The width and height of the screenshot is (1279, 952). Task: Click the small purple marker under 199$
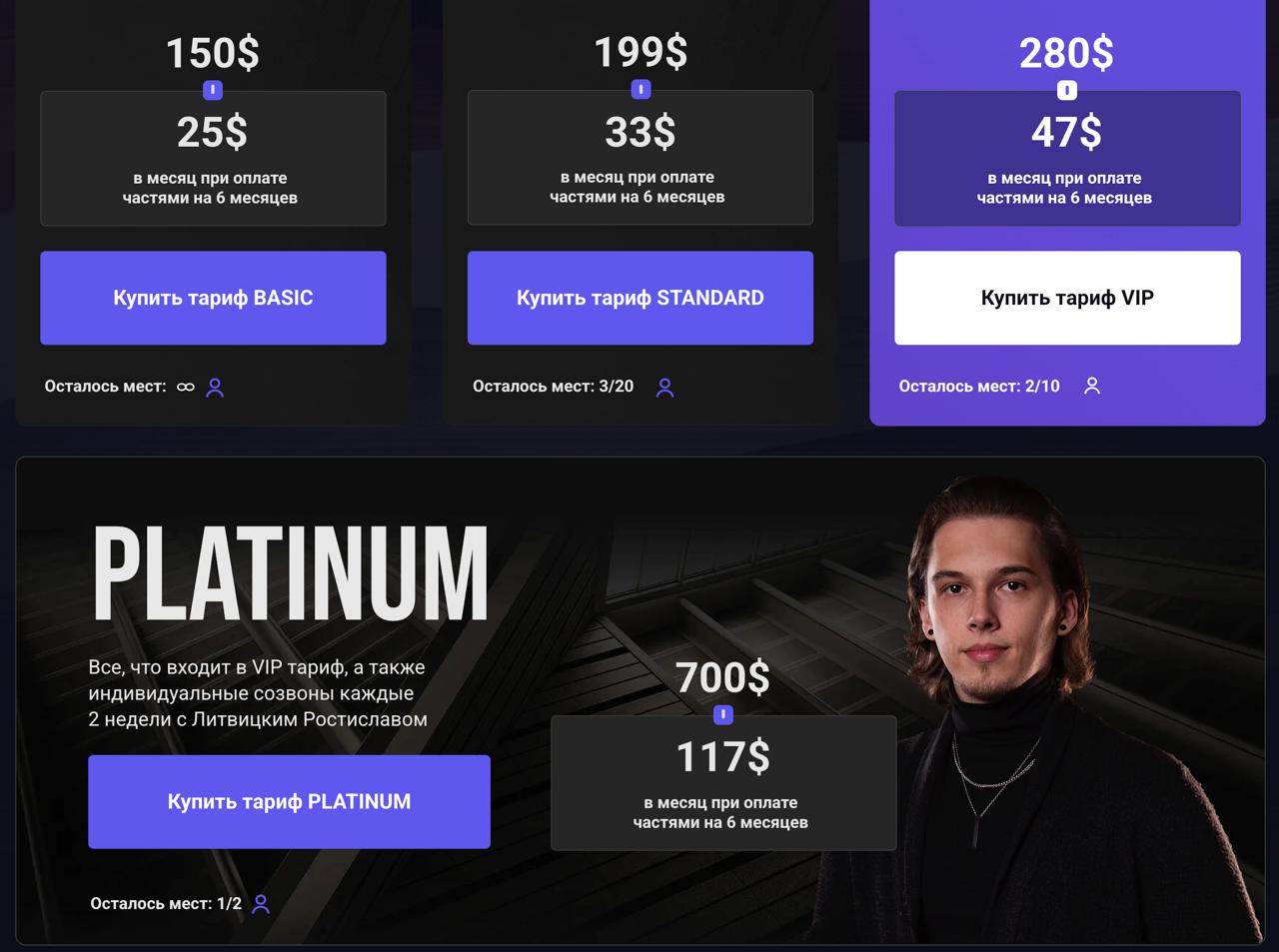[x=640, y=90]
